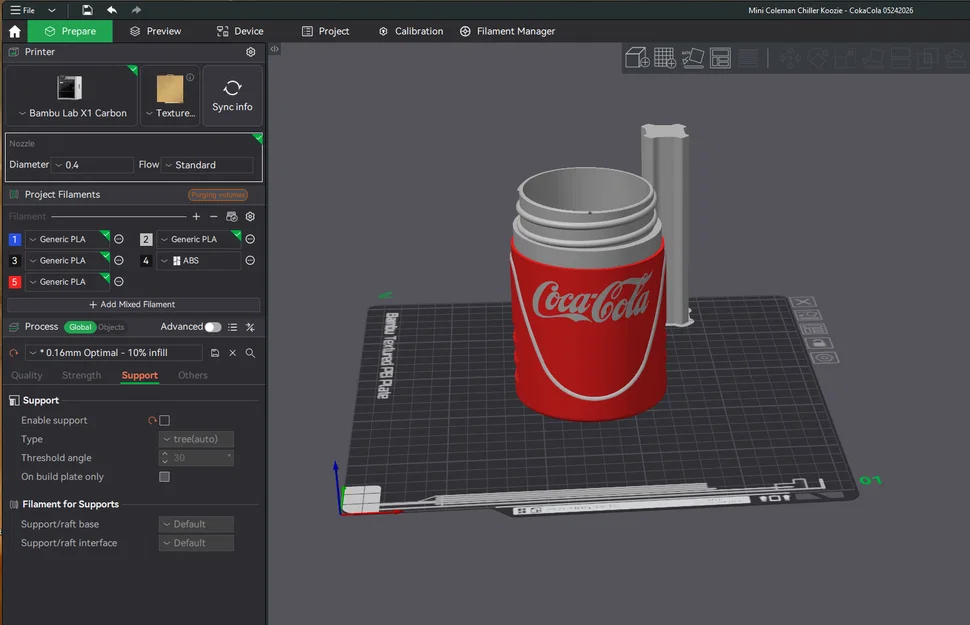Open printer settings gear icon
The height and width of the screenshot is (625, 970).
[251, 52]
